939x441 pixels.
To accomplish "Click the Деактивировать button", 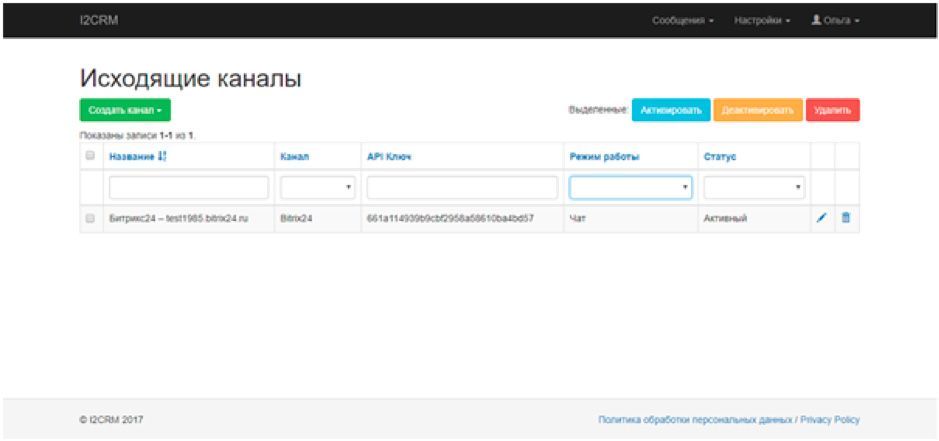I will [x=758, y=110].
